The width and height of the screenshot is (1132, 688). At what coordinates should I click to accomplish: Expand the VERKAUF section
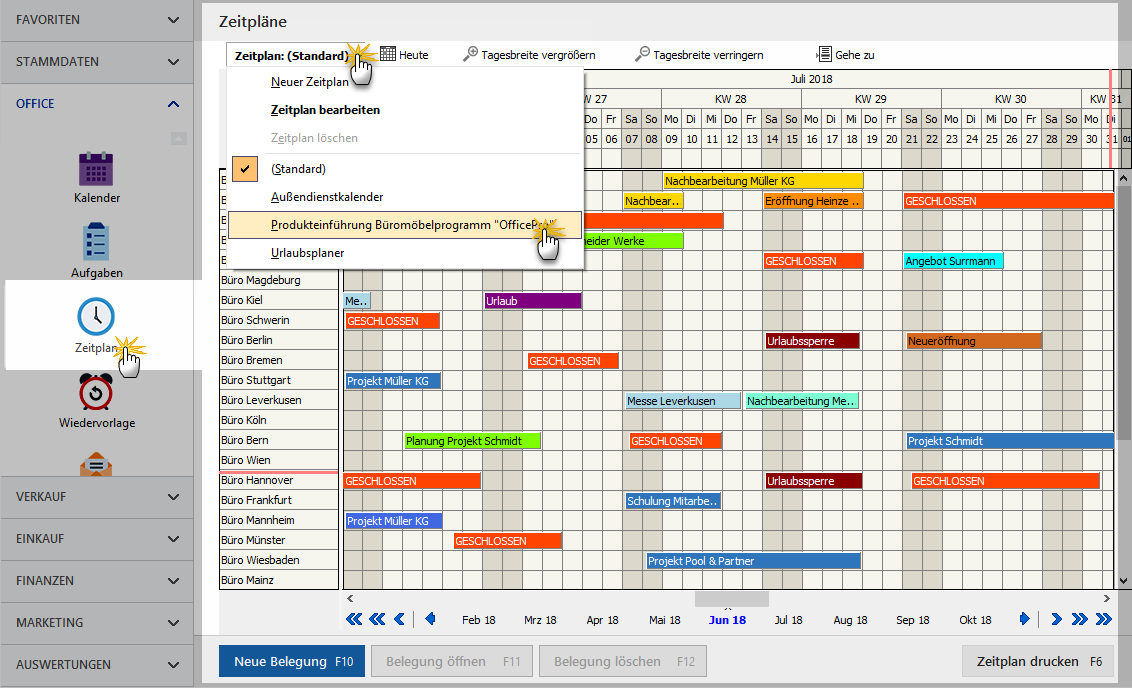[97, 497]
